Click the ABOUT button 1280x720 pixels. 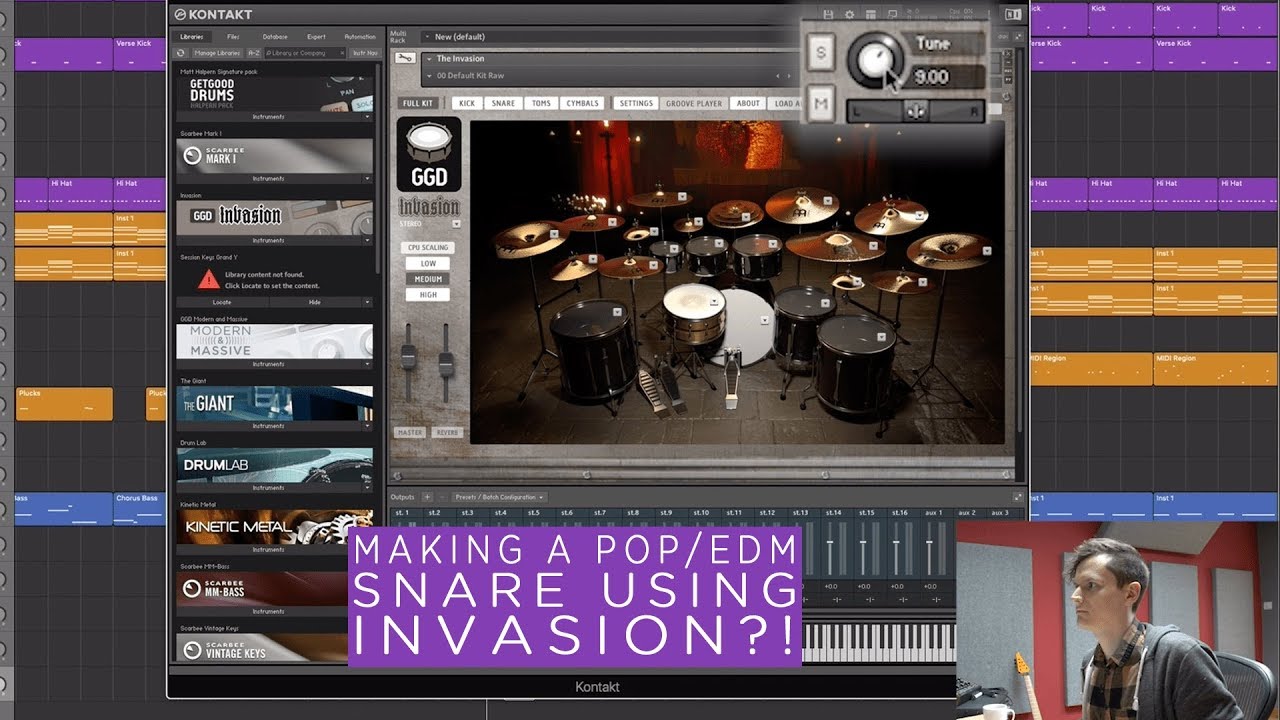click(x=749, y=103)
